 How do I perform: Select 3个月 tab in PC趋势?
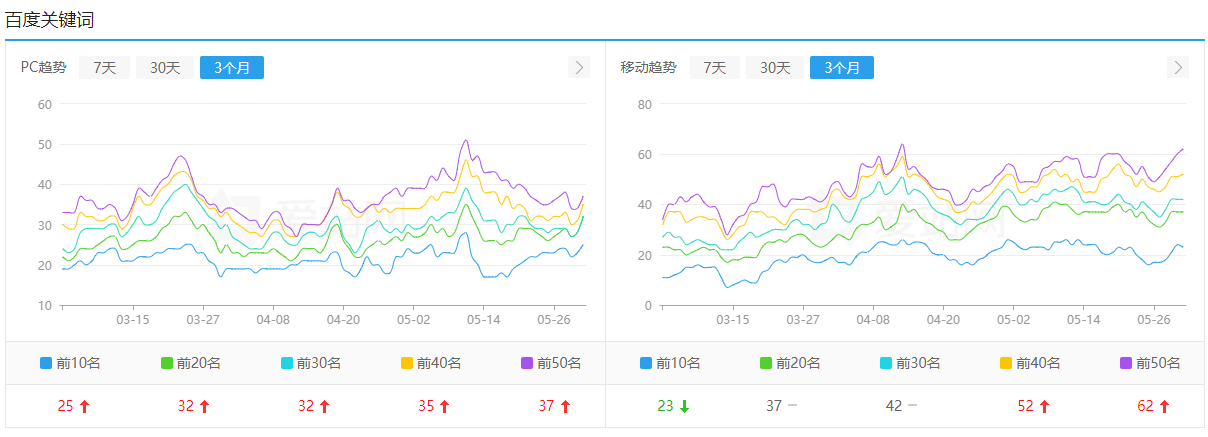point(232,68)
